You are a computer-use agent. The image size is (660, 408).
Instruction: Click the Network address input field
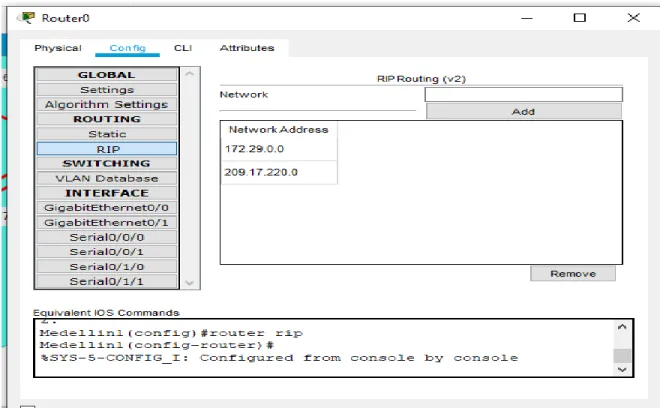(523, 94)
